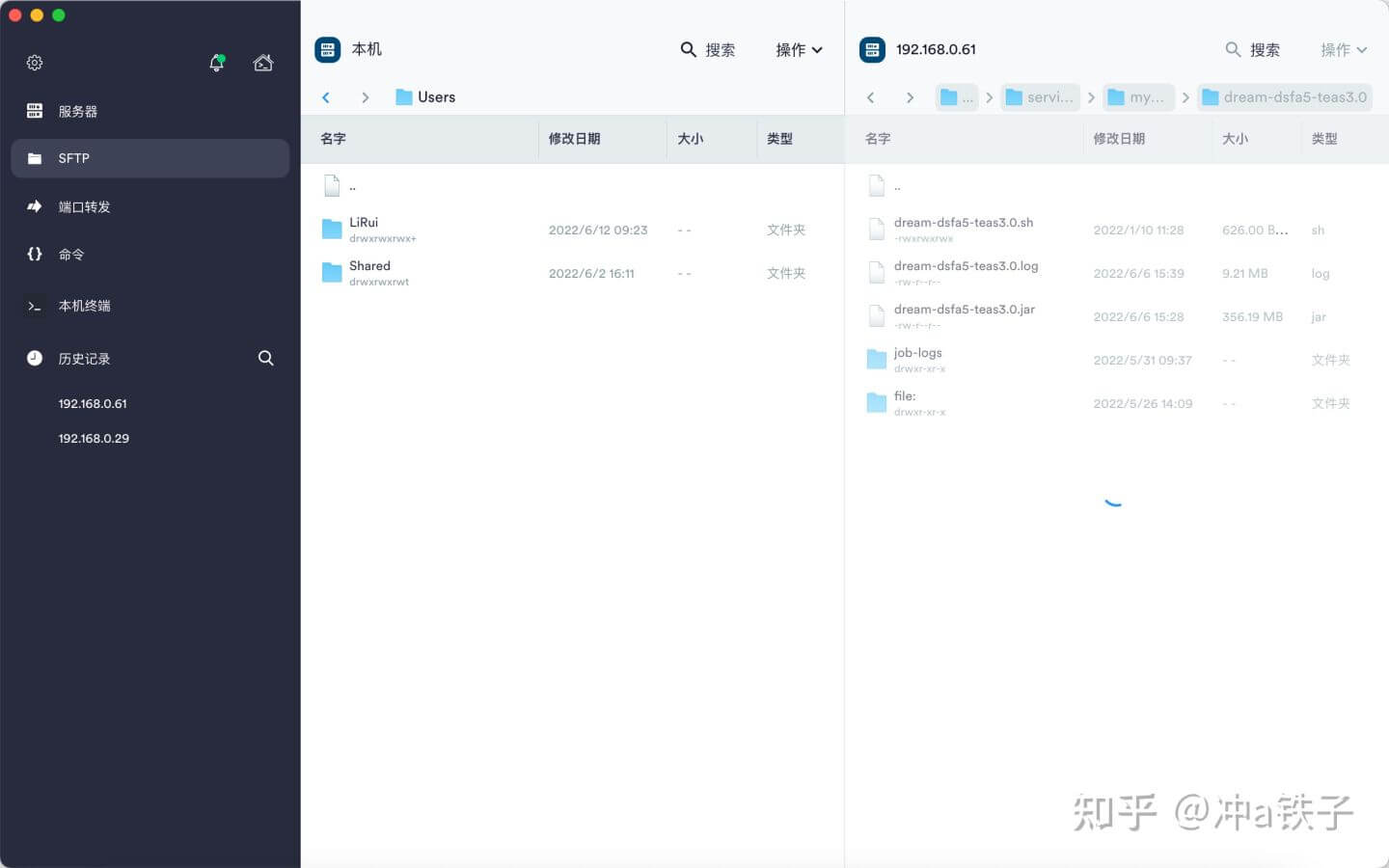Select the LiRui folder
Image resolution: width=1389 pixels, height=868 pixels.
tap(572, 230)
